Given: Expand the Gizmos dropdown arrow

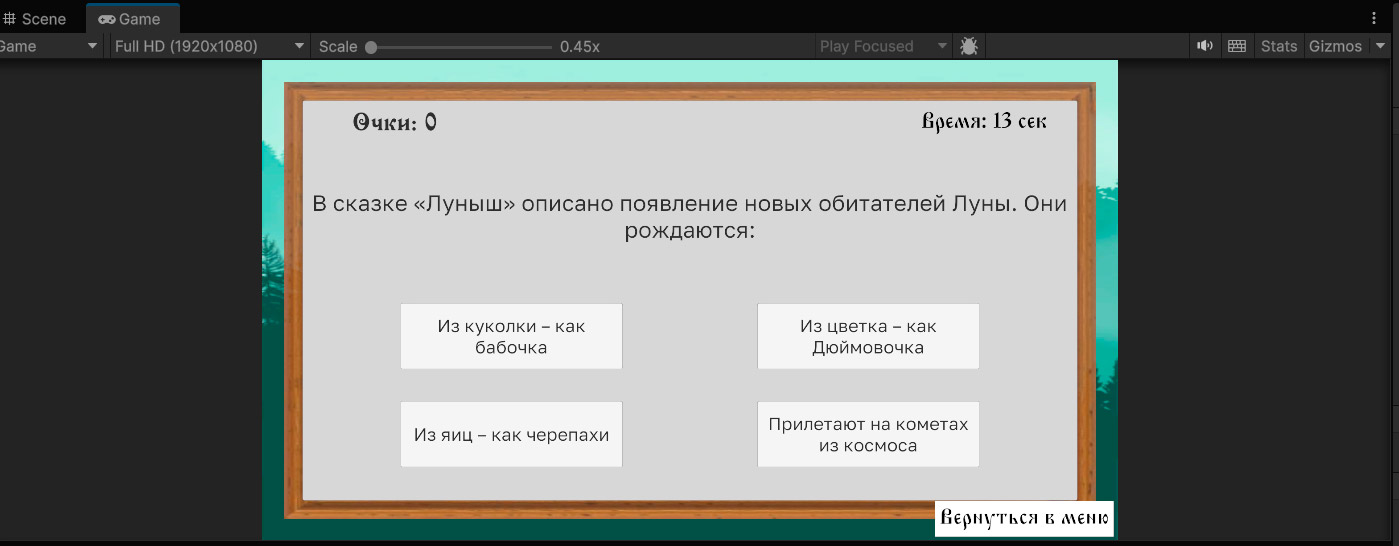Looking at the screenshot, I should click(1381, 46).
